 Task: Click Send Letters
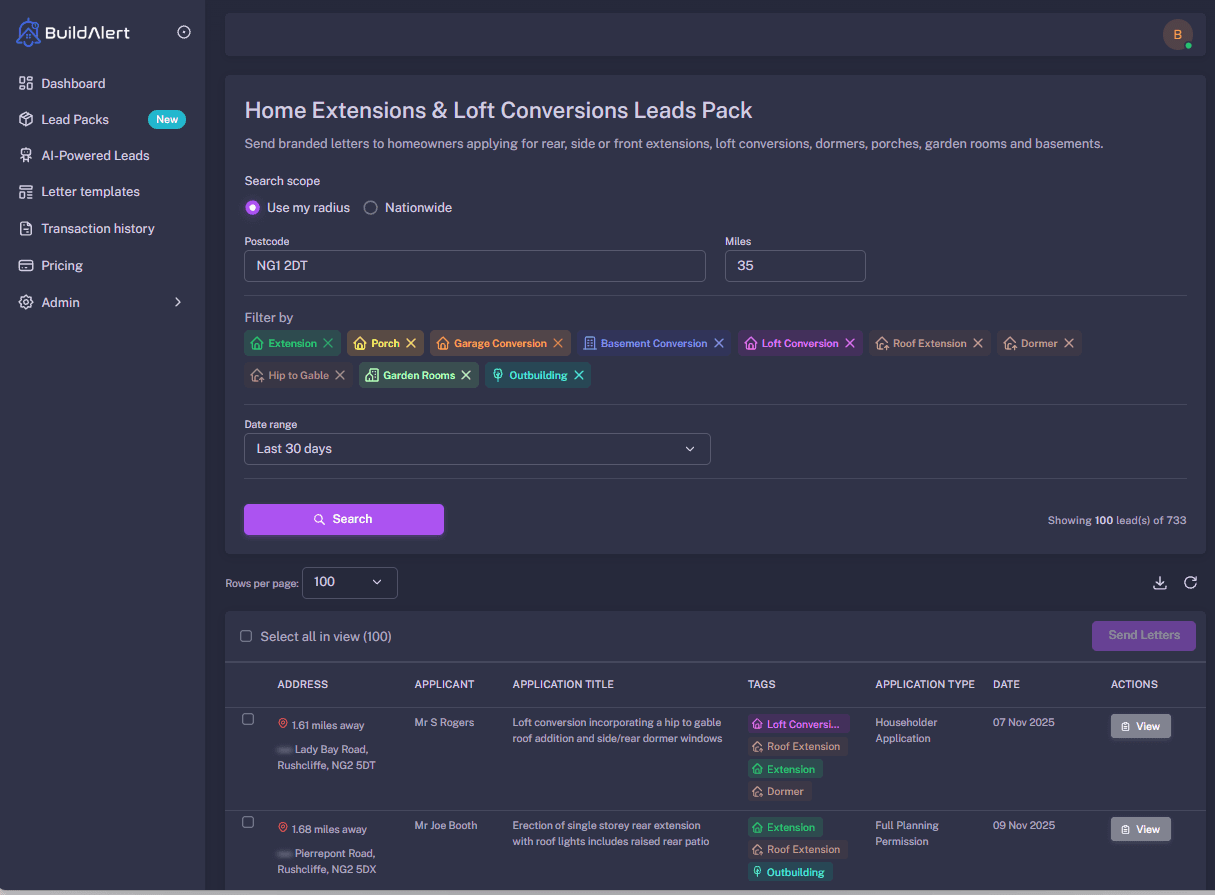coord(1143,636)
